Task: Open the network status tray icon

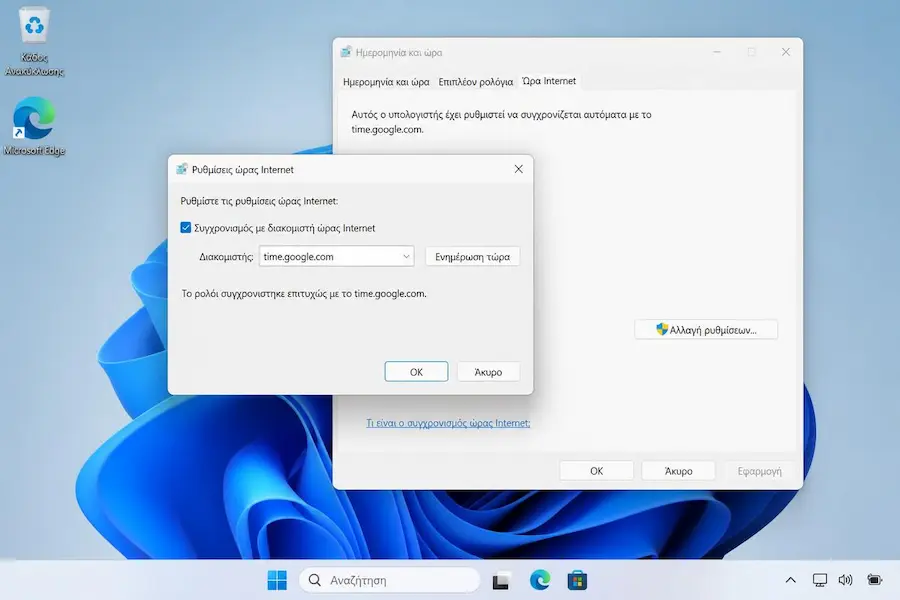Action: click(820, 580)
